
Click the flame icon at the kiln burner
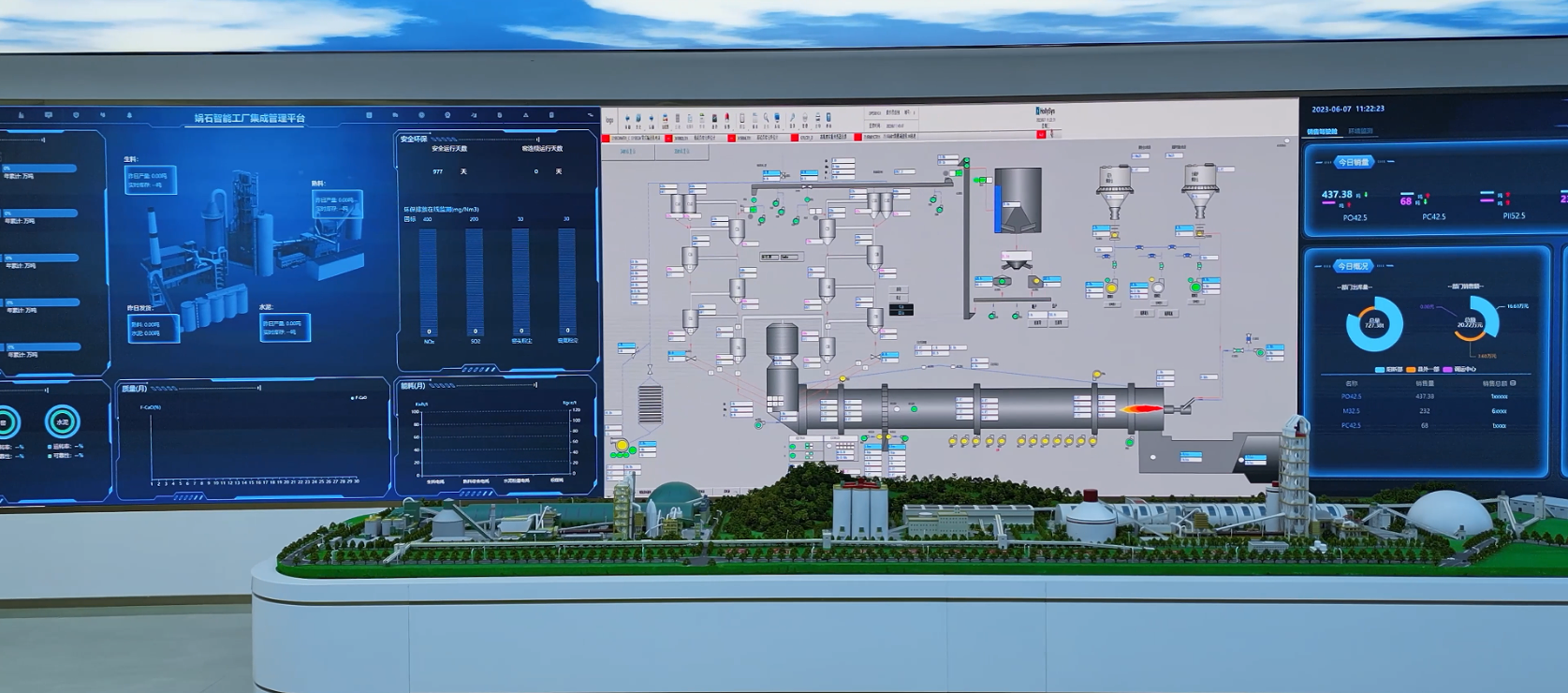pyautogui.click(x=1142, y=407)
